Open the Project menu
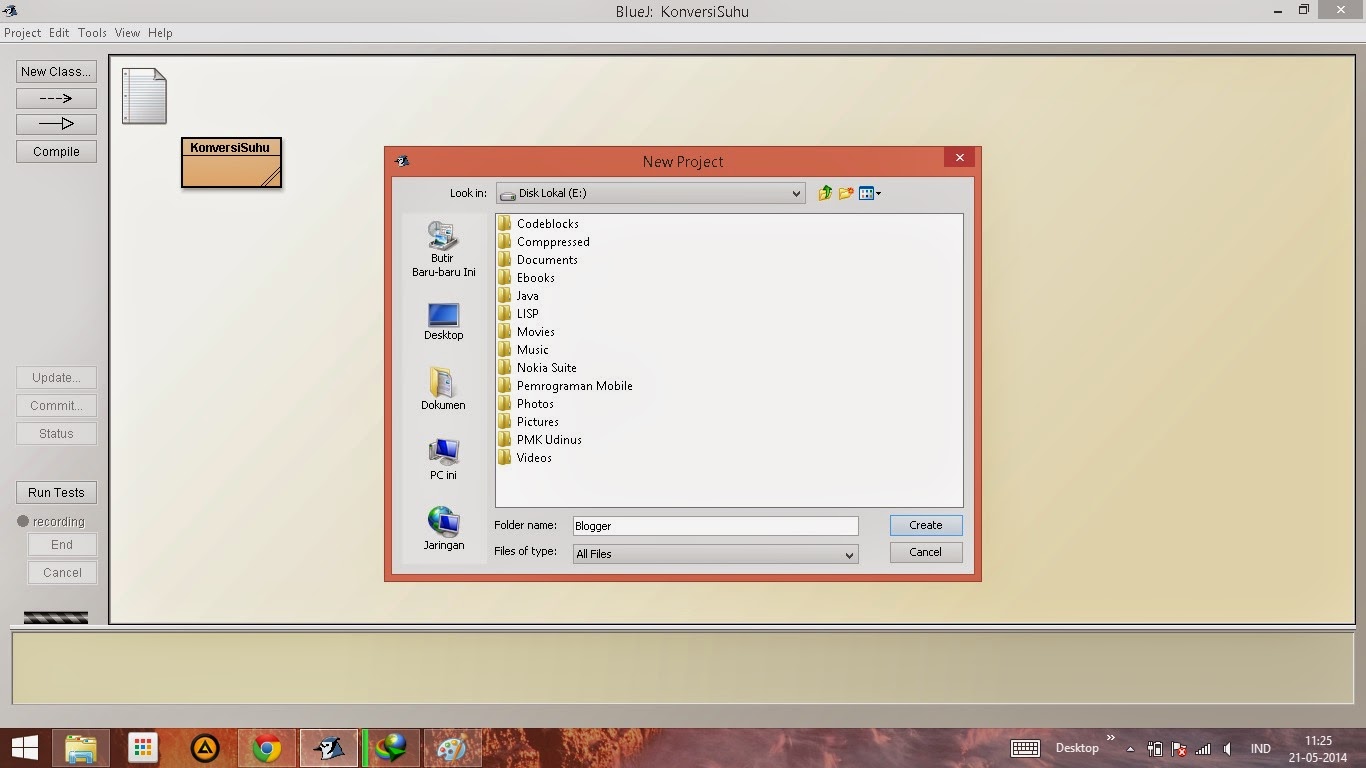Screen dimensions: 1366x768 22,33
